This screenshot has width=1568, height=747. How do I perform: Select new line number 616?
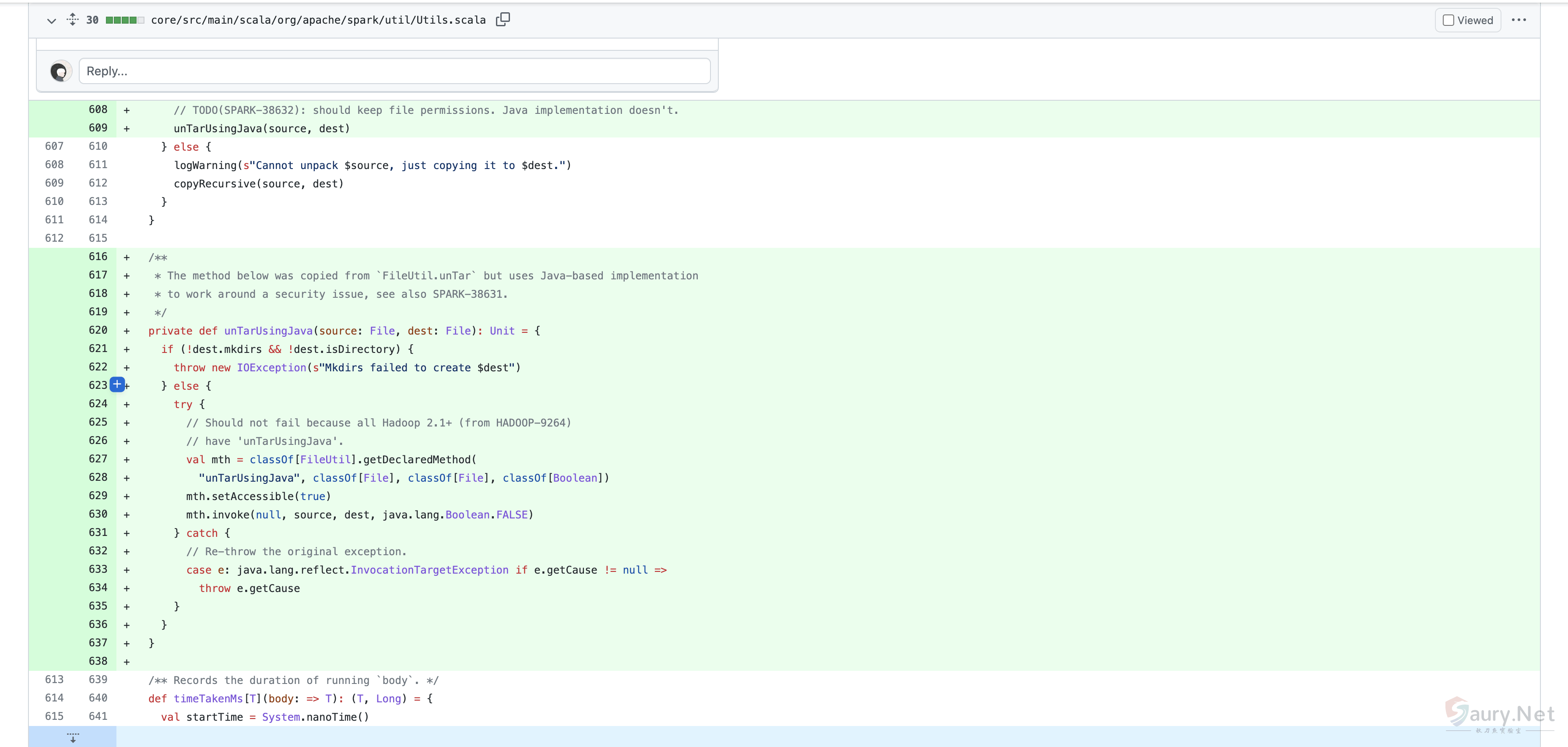(98, 256)
